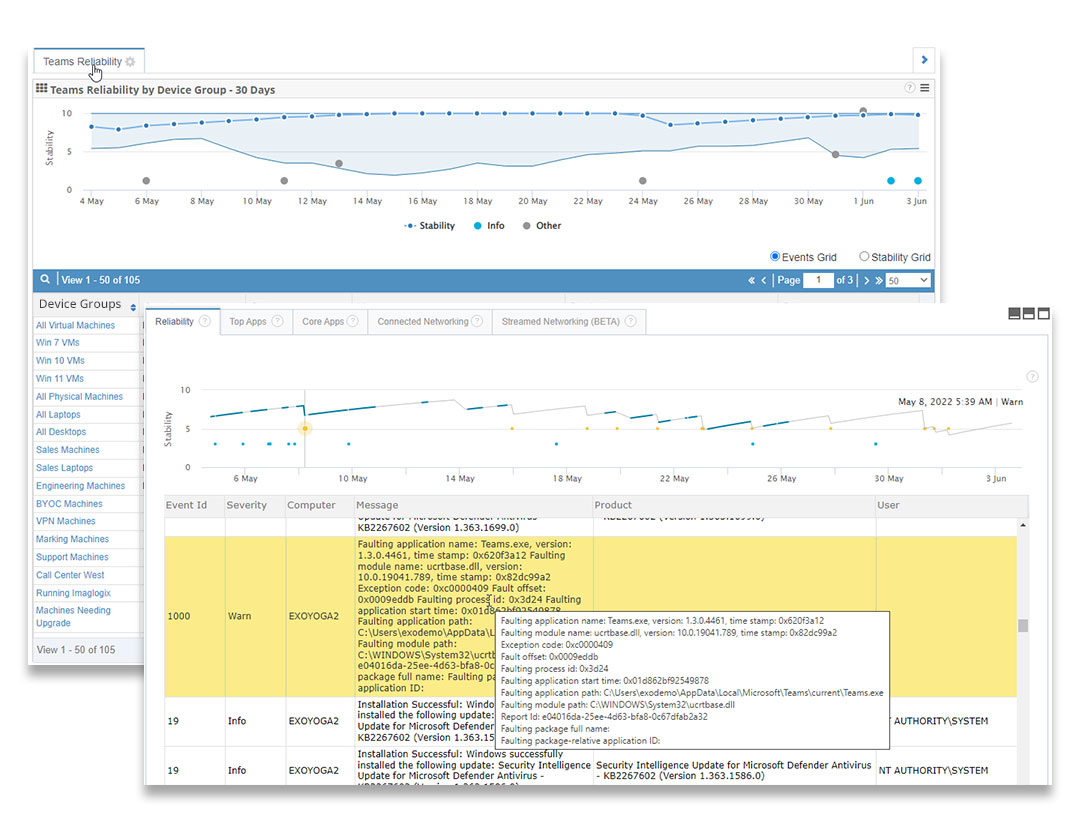
Task: Select the Stability Grid radio button
Action: [864, 256]
